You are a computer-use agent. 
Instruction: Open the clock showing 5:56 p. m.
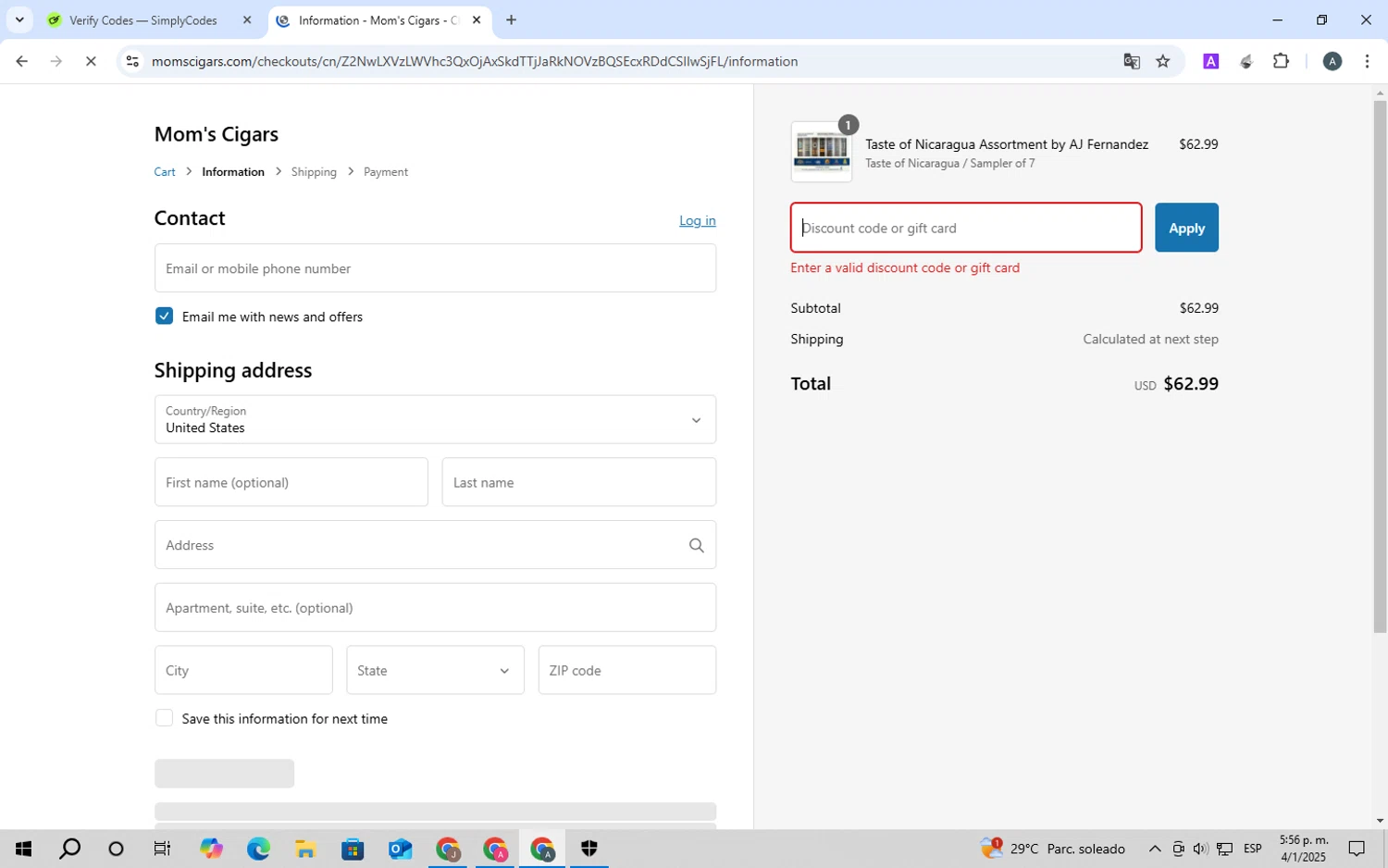point(1304,849)
